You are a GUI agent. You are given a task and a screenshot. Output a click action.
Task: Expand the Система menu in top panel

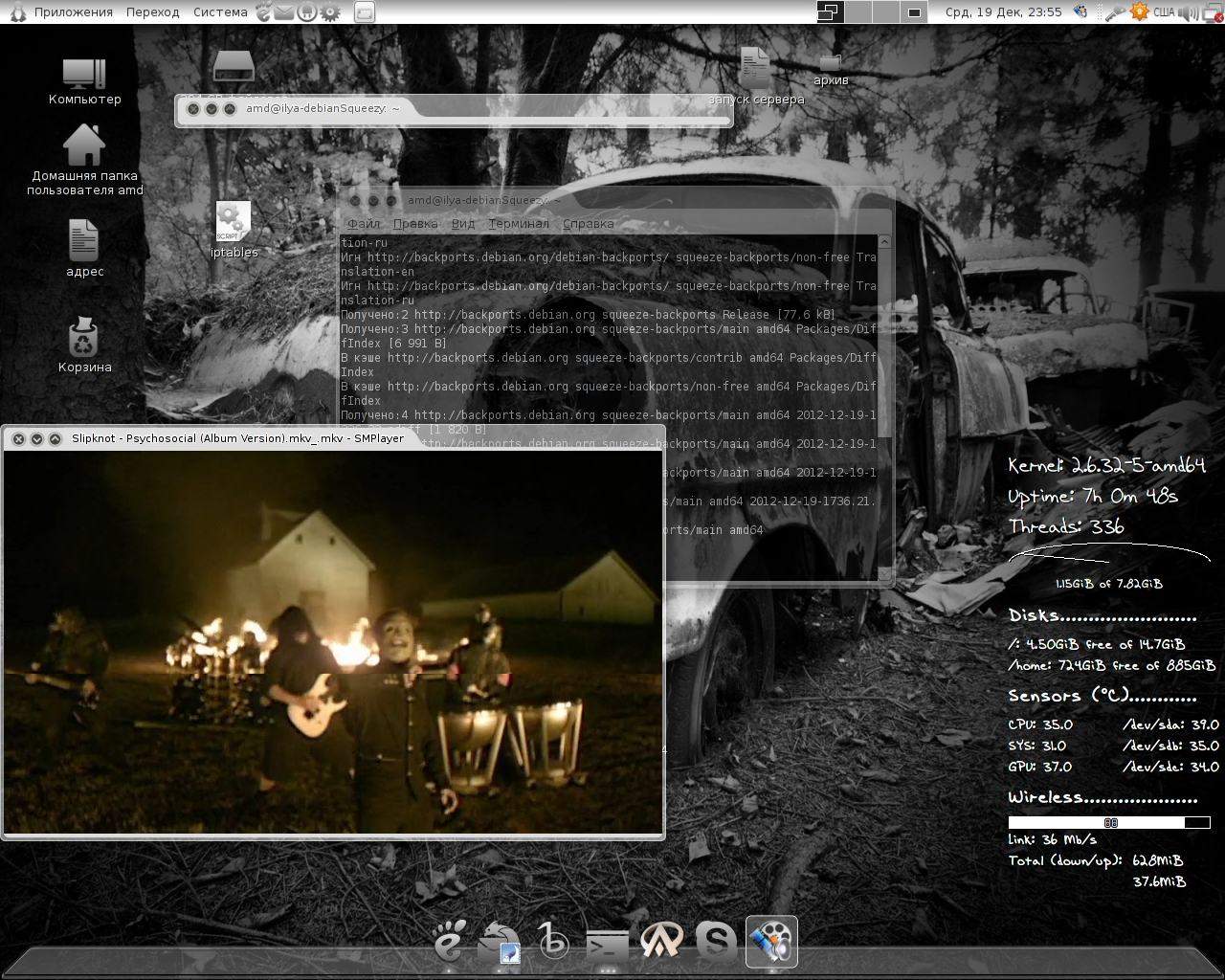220,12
